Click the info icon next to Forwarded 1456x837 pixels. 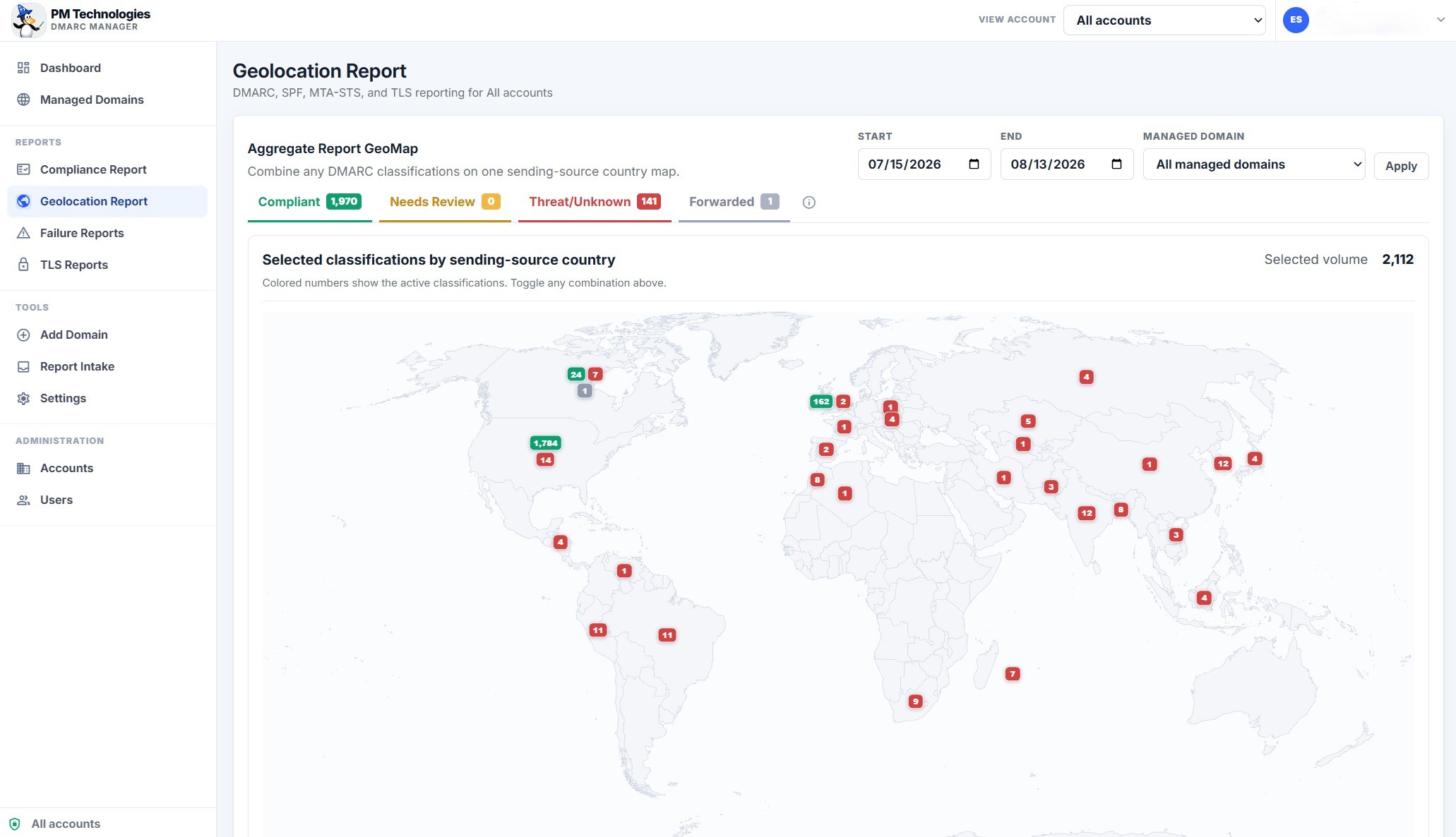point(809,203)
